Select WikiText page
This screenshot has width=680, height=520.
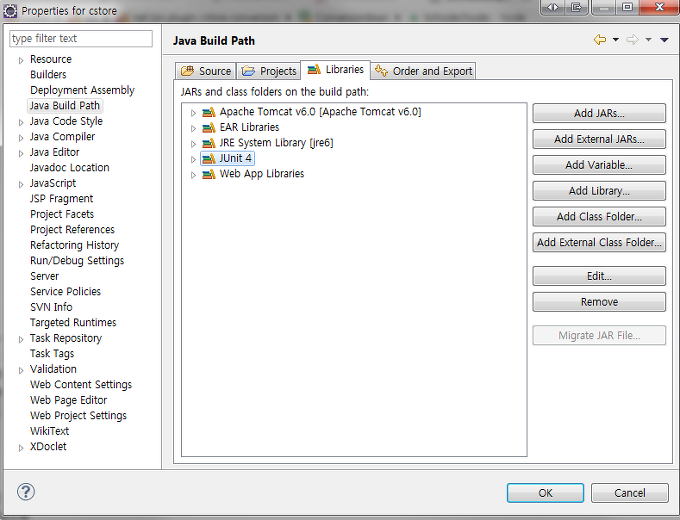click(x=49, y=431)
